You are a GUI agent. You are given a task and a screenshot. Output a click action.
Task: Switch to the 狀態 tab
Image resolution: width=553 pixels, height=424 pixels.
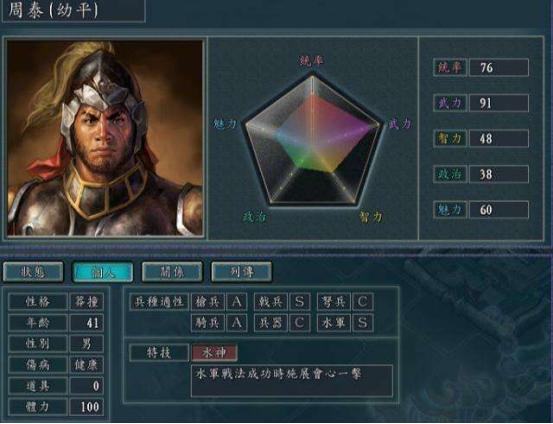click(x=33, y=272)
